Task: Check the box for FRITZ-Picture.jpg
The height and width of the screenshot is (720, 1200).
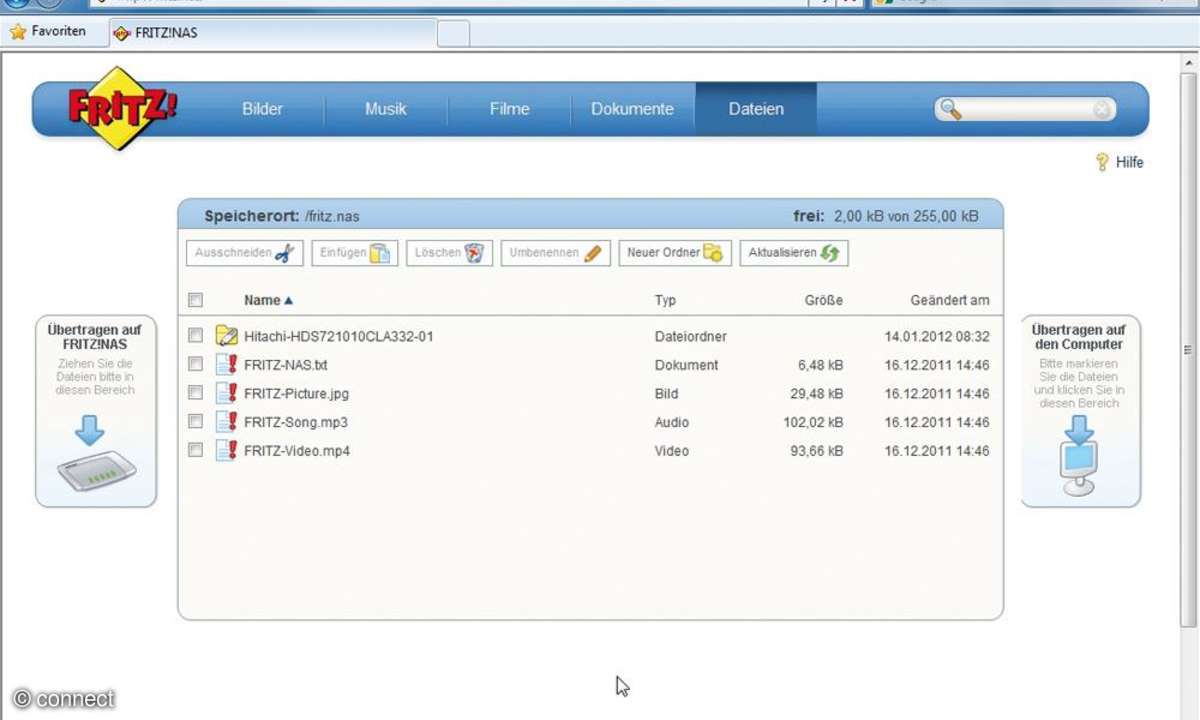Action: (196, 393)
